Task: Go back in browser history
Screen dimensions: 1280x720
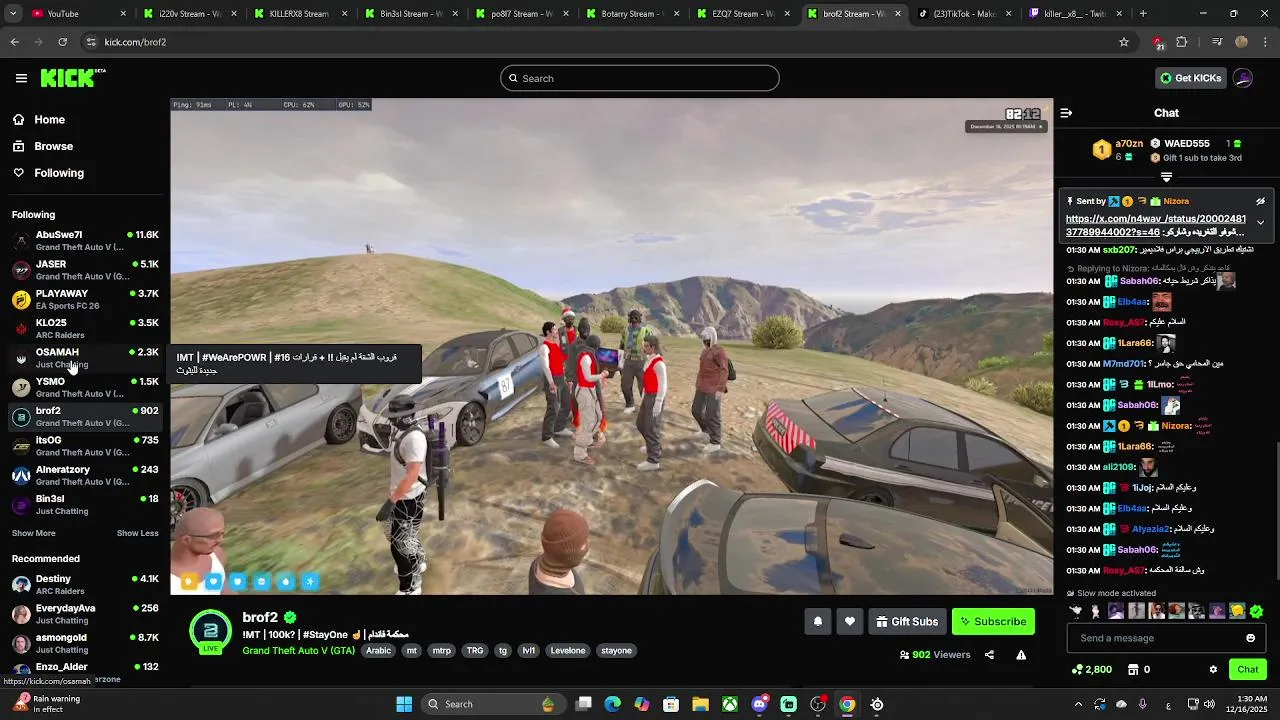Action: click(x=14, y=42)
